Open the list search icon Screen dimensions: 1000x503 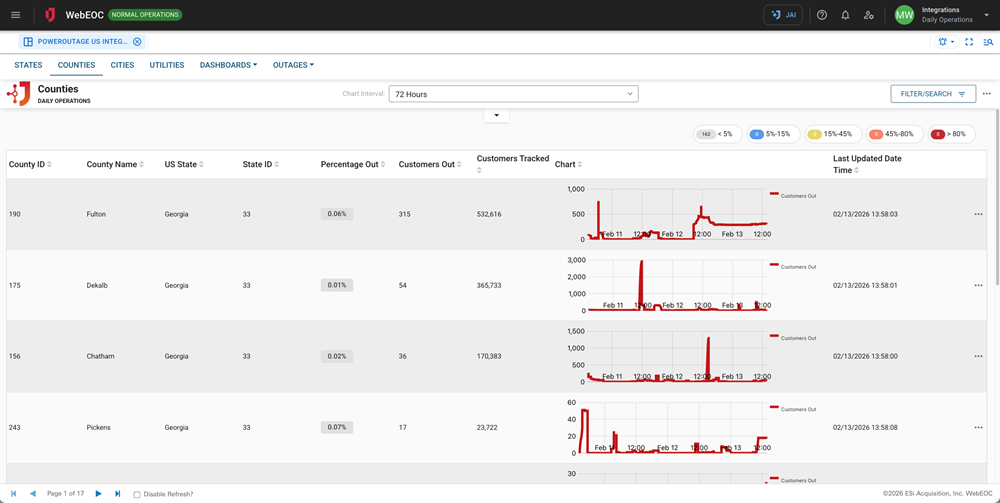(988, 42)
